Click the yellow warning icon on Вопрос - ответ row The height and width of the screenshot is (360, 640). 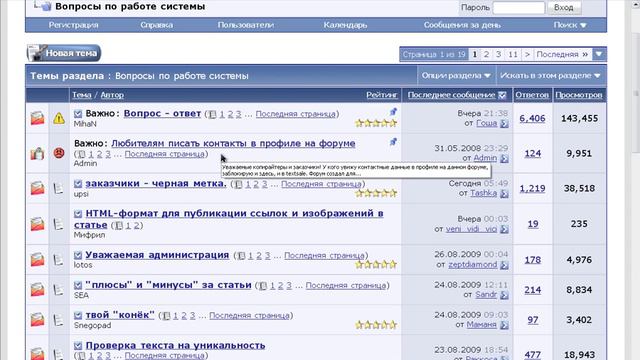click(x=59, y=118)
